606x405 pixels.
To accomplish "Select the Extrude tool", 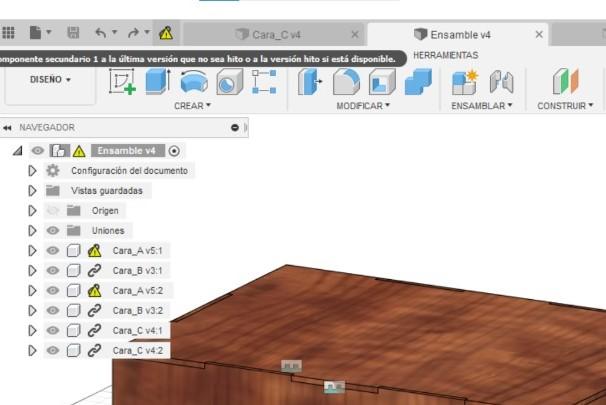I will click(x=158, y=81).
